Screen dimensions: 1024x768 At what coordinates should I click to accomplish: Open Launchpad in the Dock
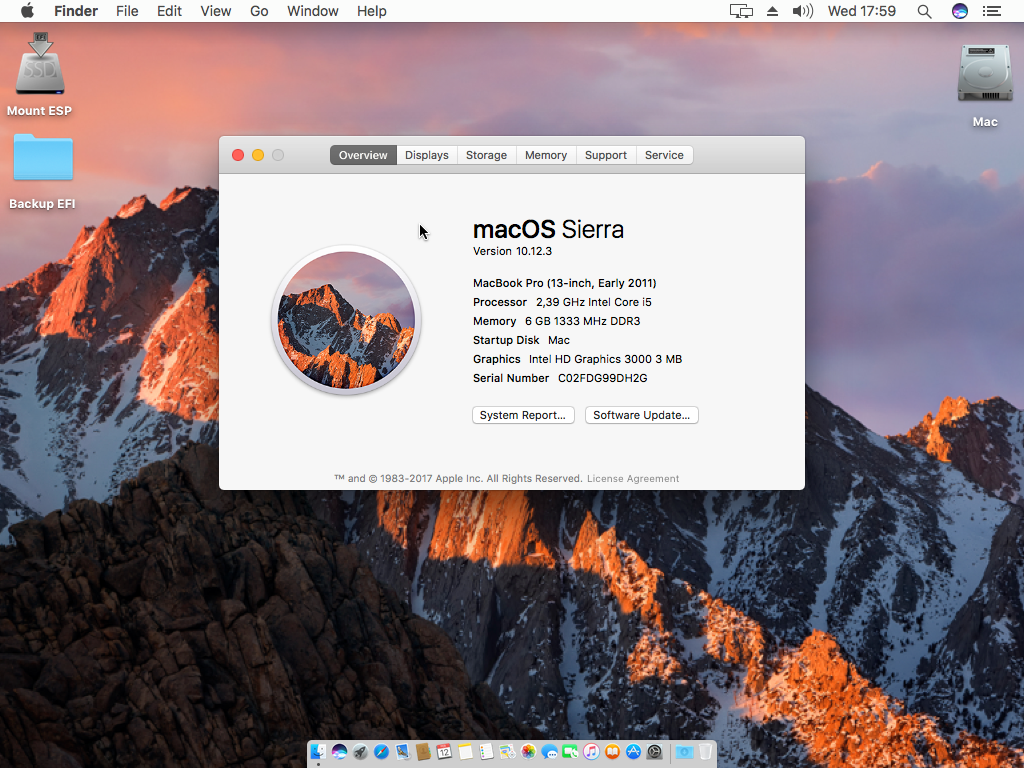[x=360, y=752]
